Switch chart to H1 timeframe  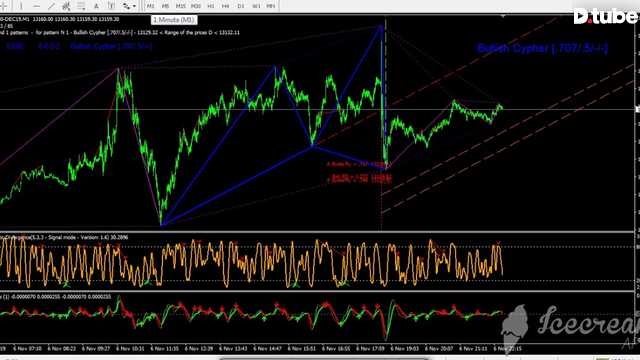211,6
